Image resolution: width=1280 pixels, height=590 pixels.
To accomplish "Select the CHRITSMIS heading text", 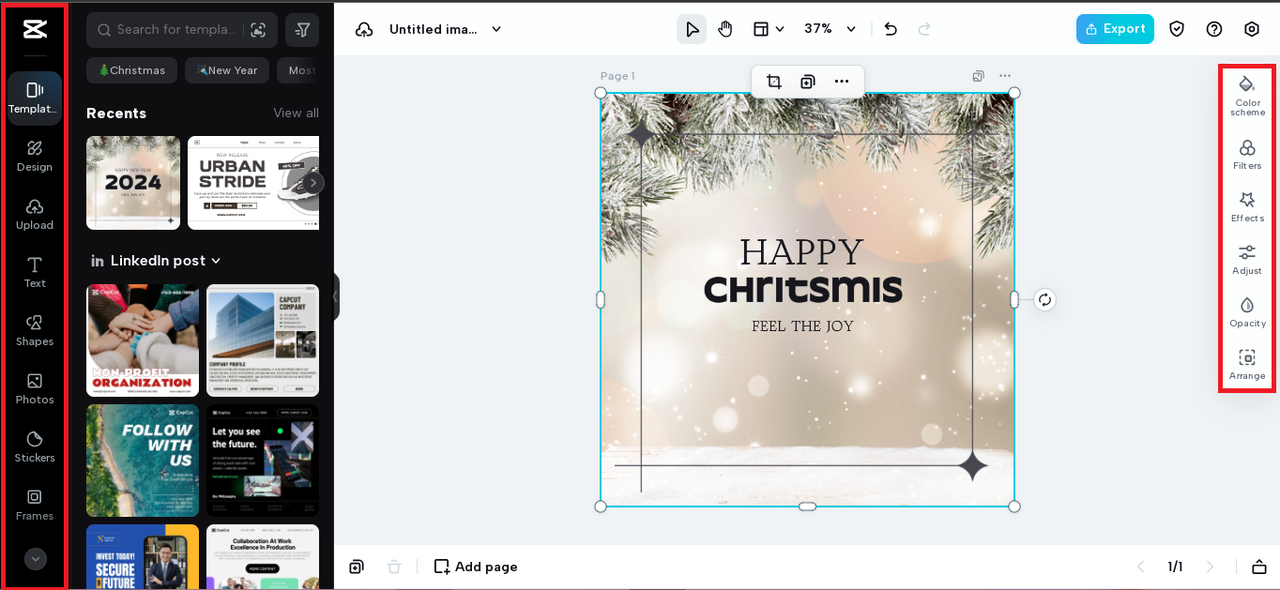I will (x=803, y=289).
